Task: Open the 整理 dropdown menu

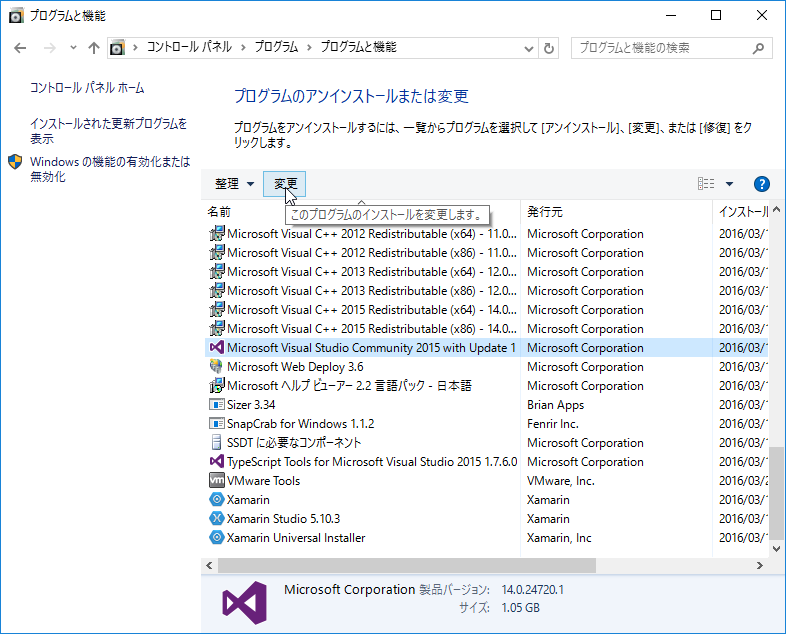Action: (x=235, y=184)
